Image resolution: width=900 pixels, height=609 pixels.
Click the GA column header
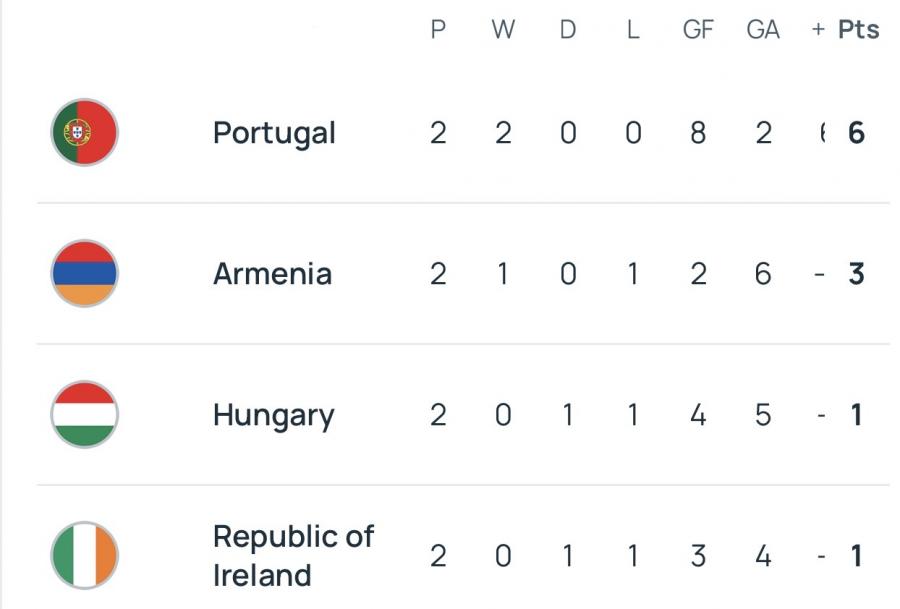click(x=763, y=30)
